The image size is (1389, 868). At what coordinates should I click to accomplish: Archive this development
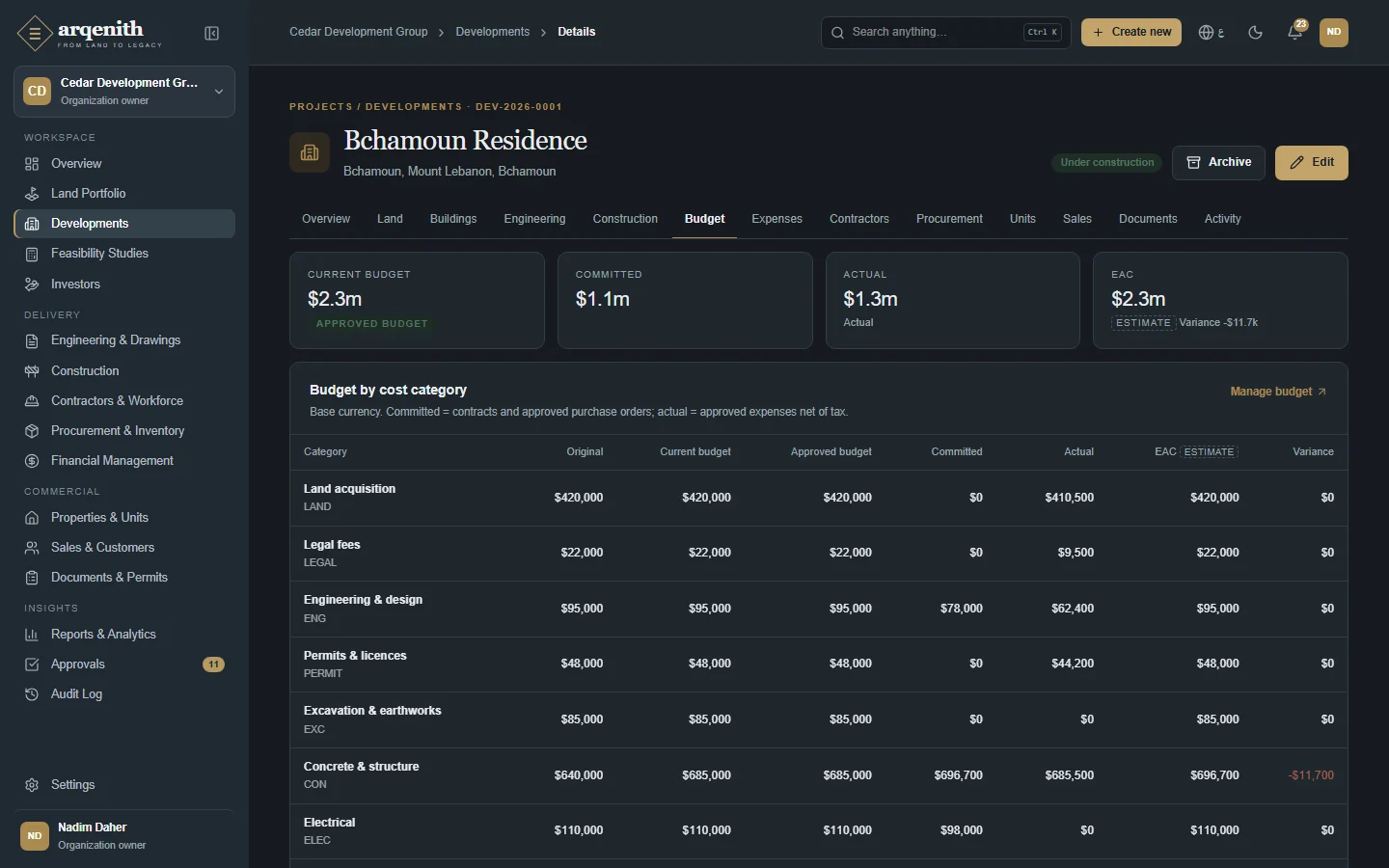click(x=1218, y=163)
